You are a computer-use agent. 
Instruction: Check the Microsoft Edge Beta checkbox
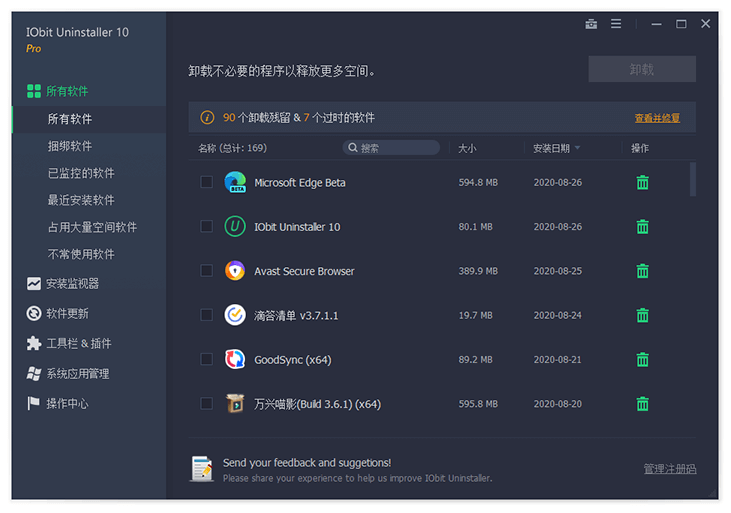pos(207,182)
